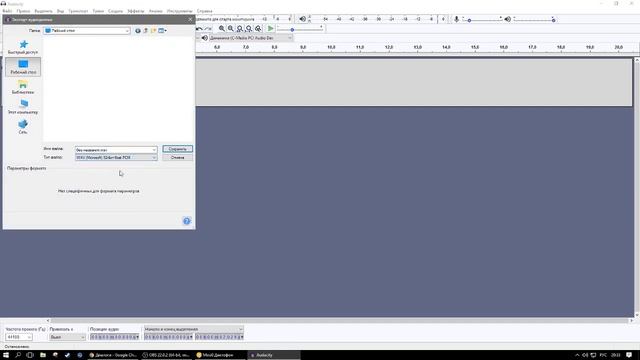Click green play-at-speed button
Viewport: 640px width, 360px height.
tap(271, 29)
